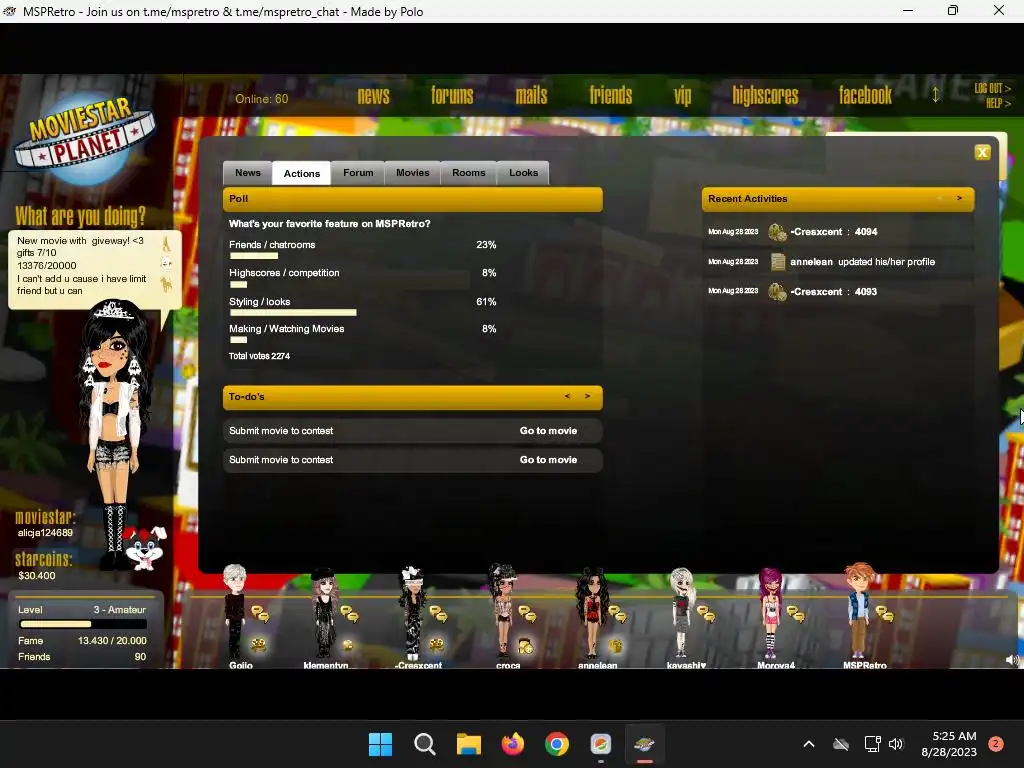Launch Google Chrome from the taskbar
This screenshot has width=1024, height=768.
(557, 744)
